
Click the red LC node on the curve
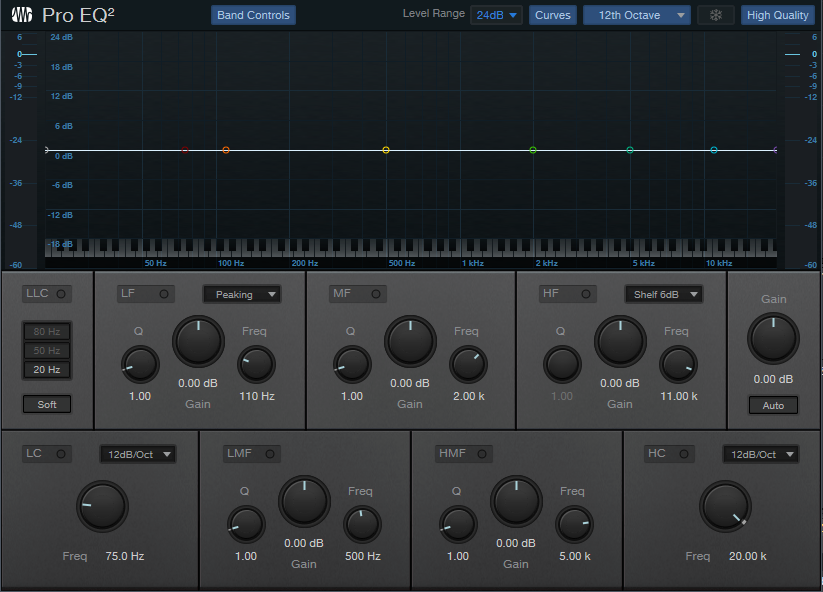click(x=185, y=150)
